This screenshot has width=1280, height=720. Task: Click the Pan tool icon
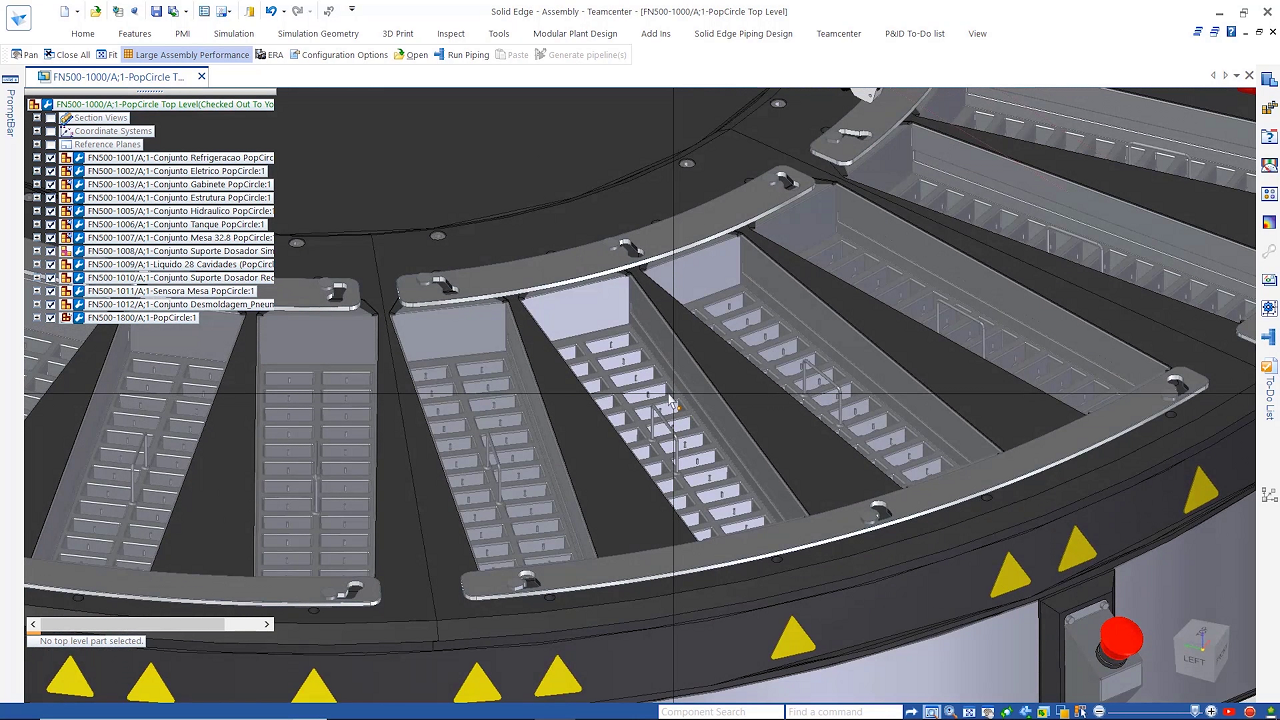(17, 55)
